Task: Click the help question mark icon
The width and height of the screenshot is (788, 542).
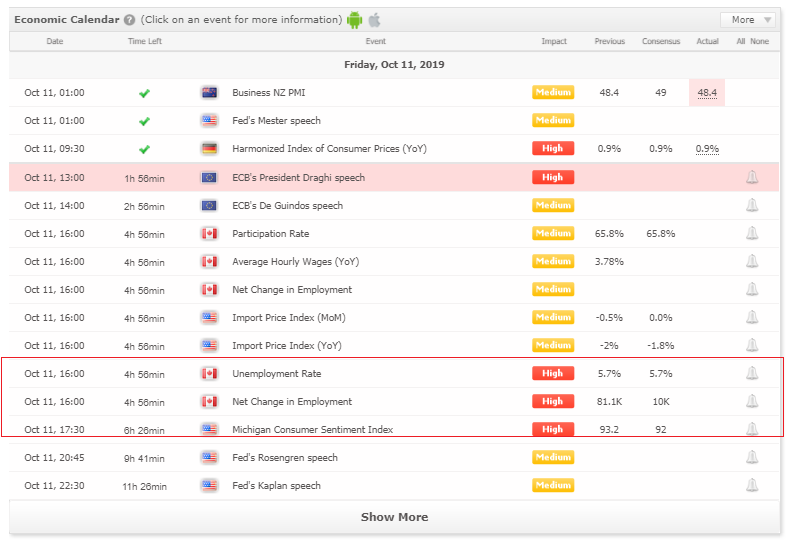Action: [129, 20]
